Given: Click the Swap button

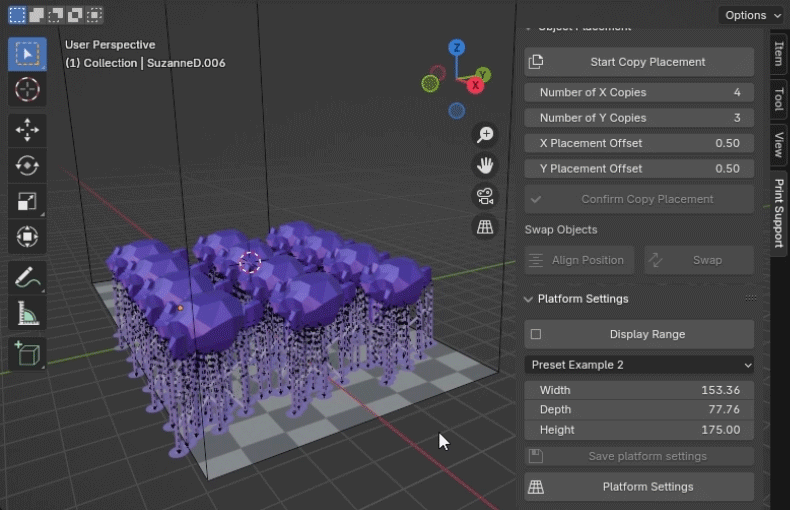Looking at the screenshot, I should (699, 260).
